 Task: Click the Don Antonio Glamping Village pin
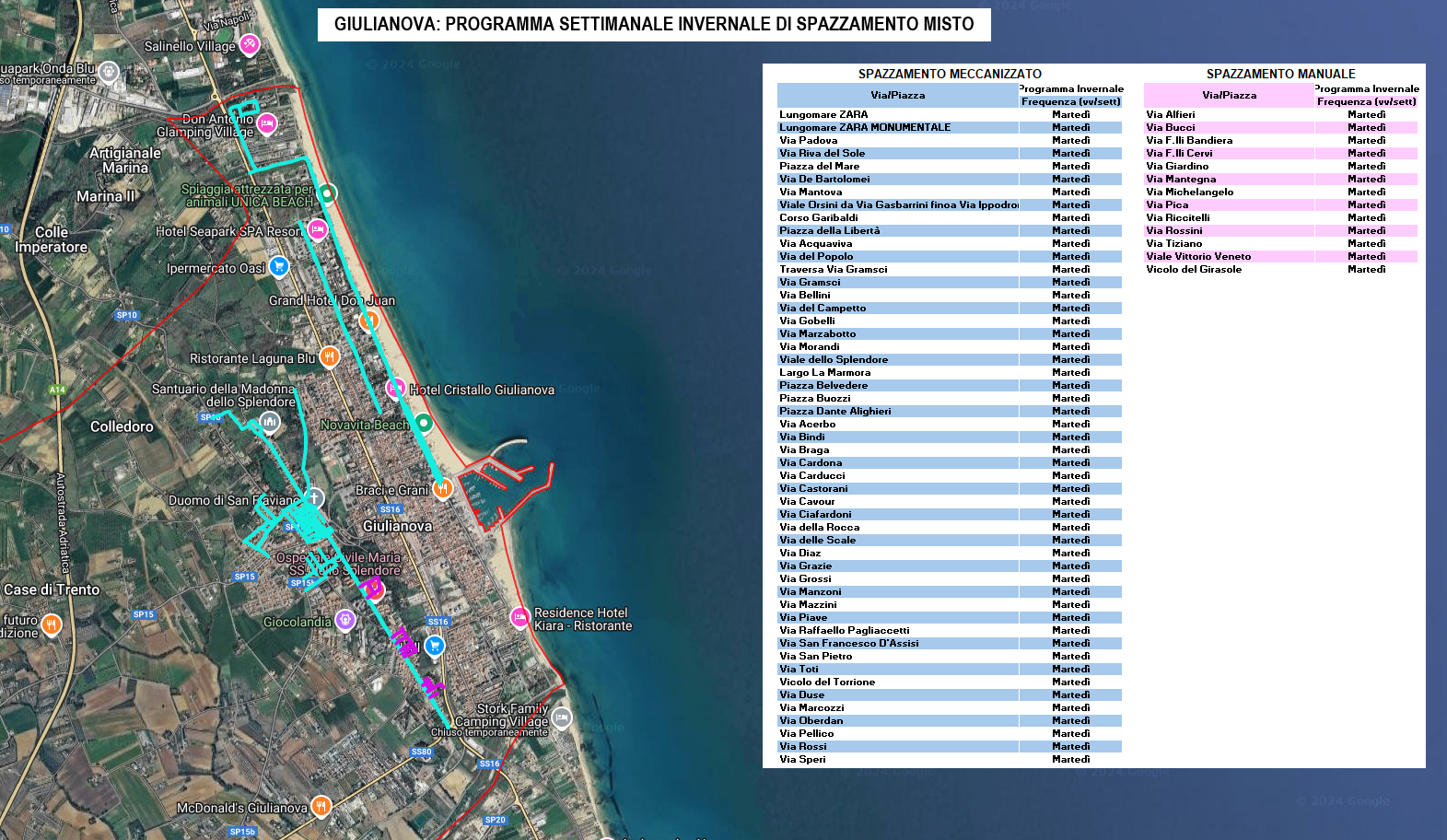point(267,122)
